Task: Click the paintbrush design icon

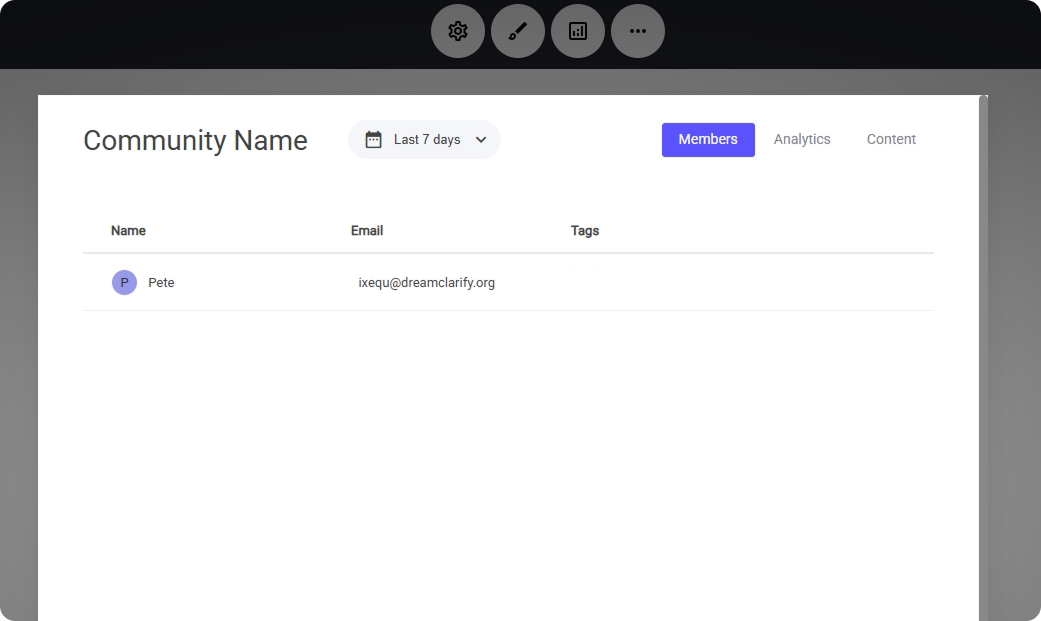Action: [x=518, y=31]
